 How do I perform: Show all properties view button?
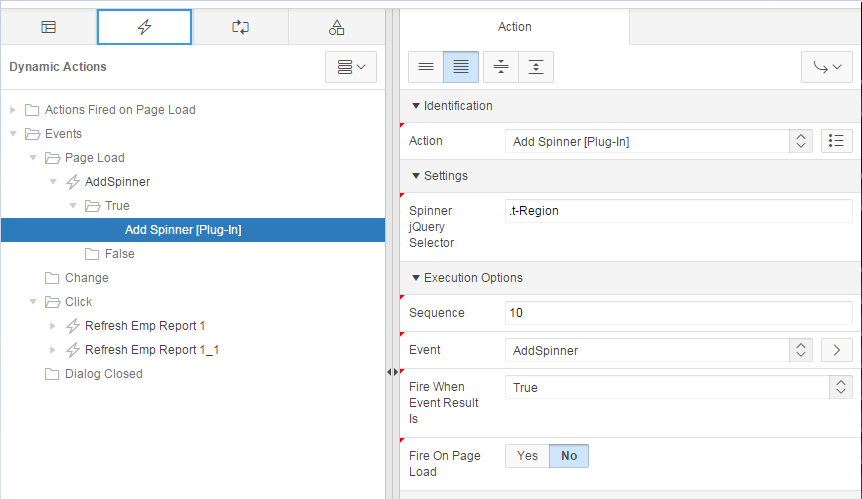461,67
